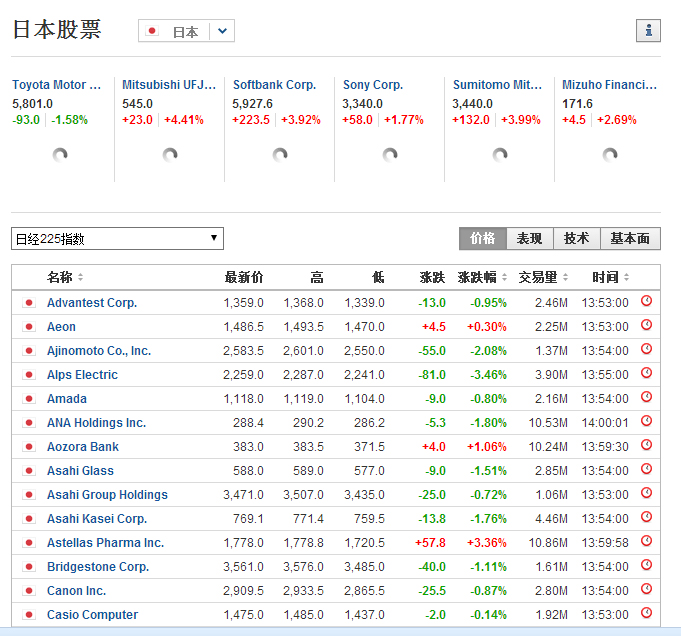Open Aozora Bank stock page
Image resolution: width=681 pixels, height=636 pixels.
tap(83, 447)
